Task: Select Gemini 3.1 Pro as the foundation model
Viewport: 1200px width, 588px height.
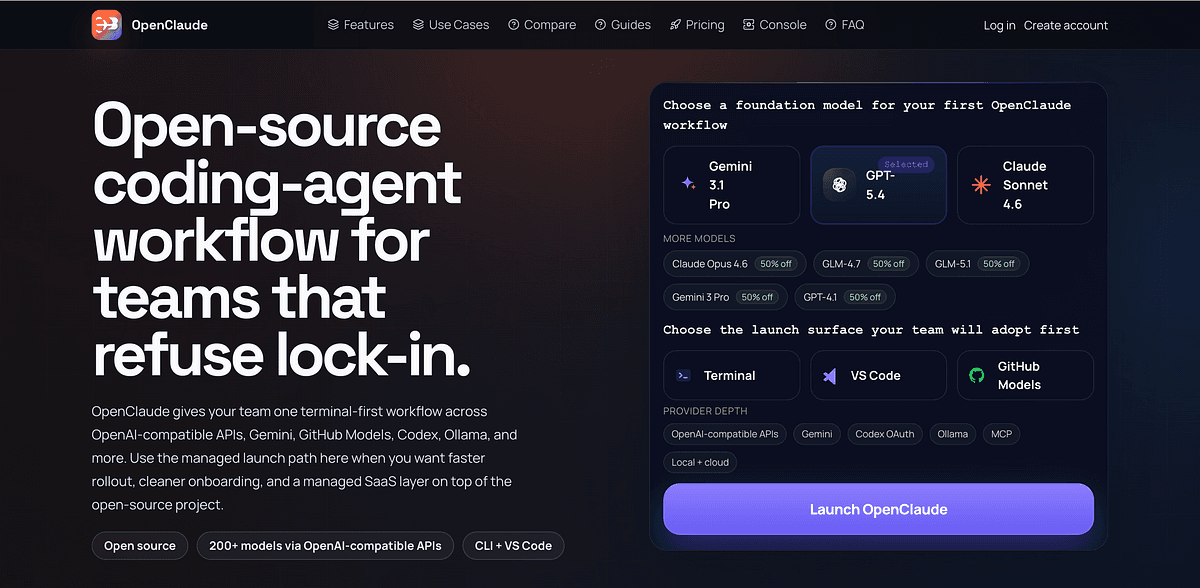Action: click(731, 185)
